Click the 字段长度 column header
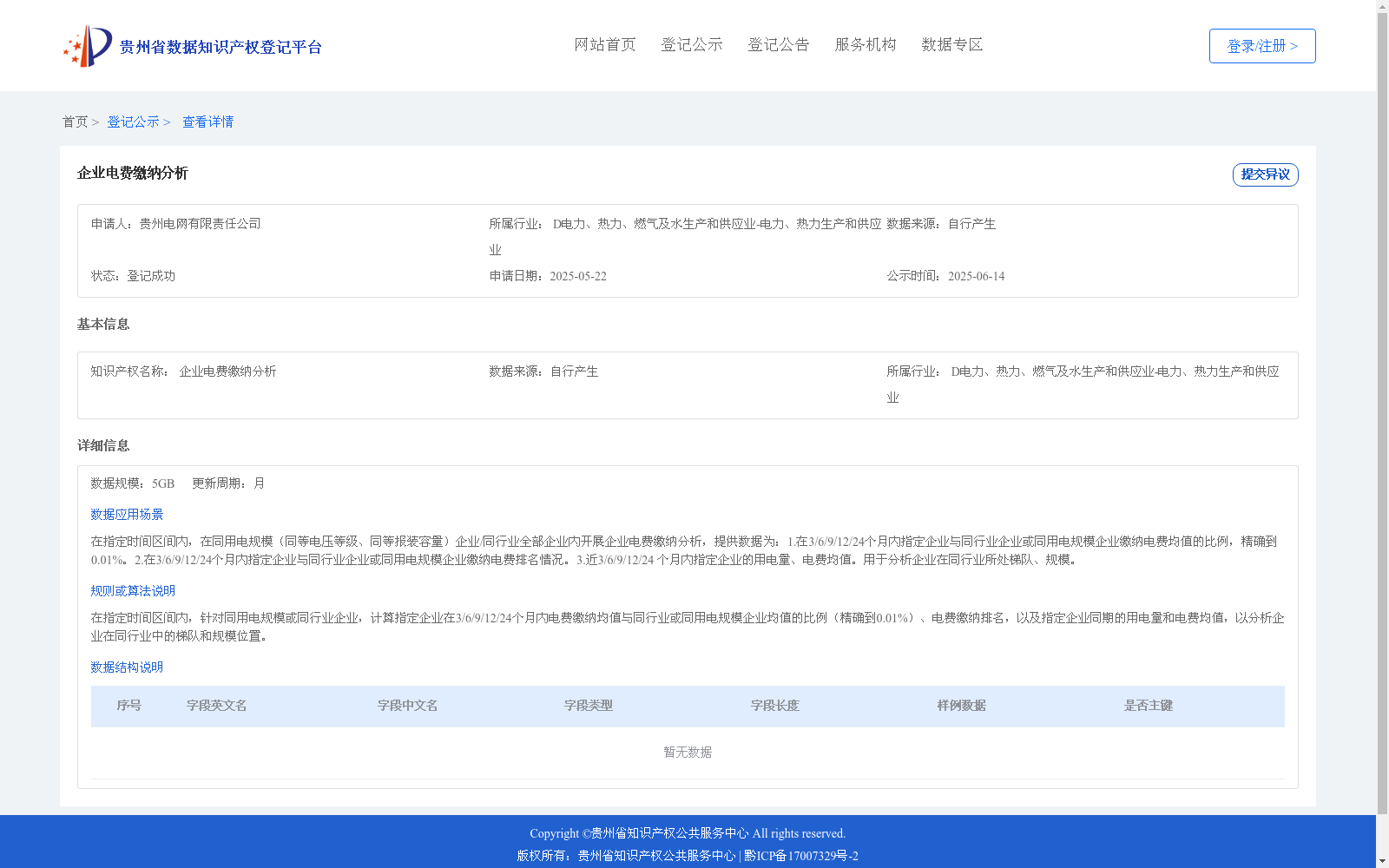 775,706
